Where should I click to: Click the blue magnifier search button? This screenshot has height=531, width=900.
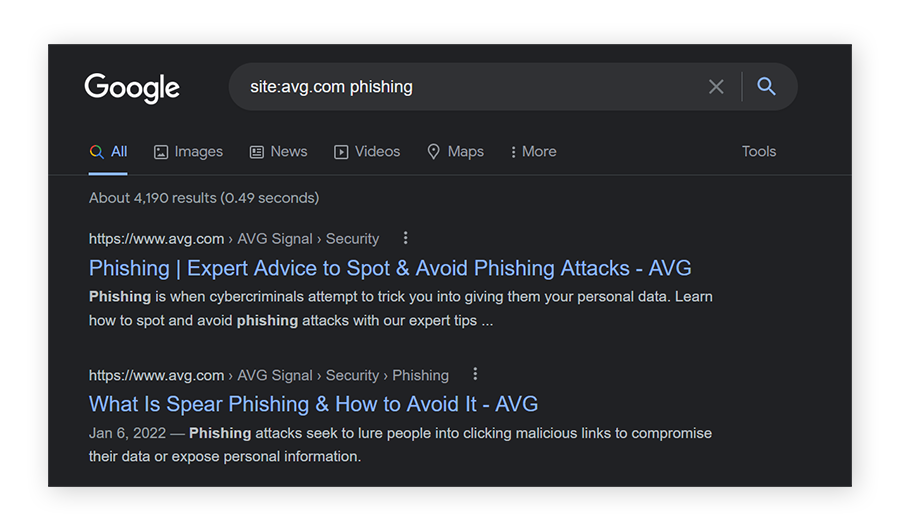767,87
